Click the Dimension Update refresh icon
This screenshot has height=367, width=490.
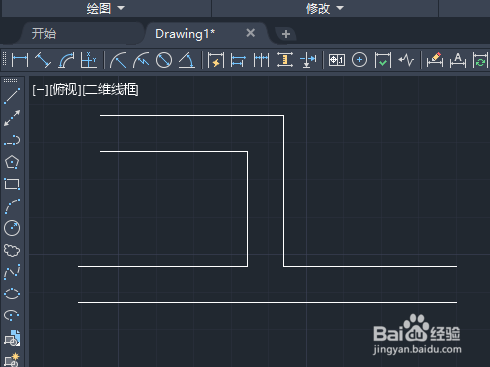[480, 60]
